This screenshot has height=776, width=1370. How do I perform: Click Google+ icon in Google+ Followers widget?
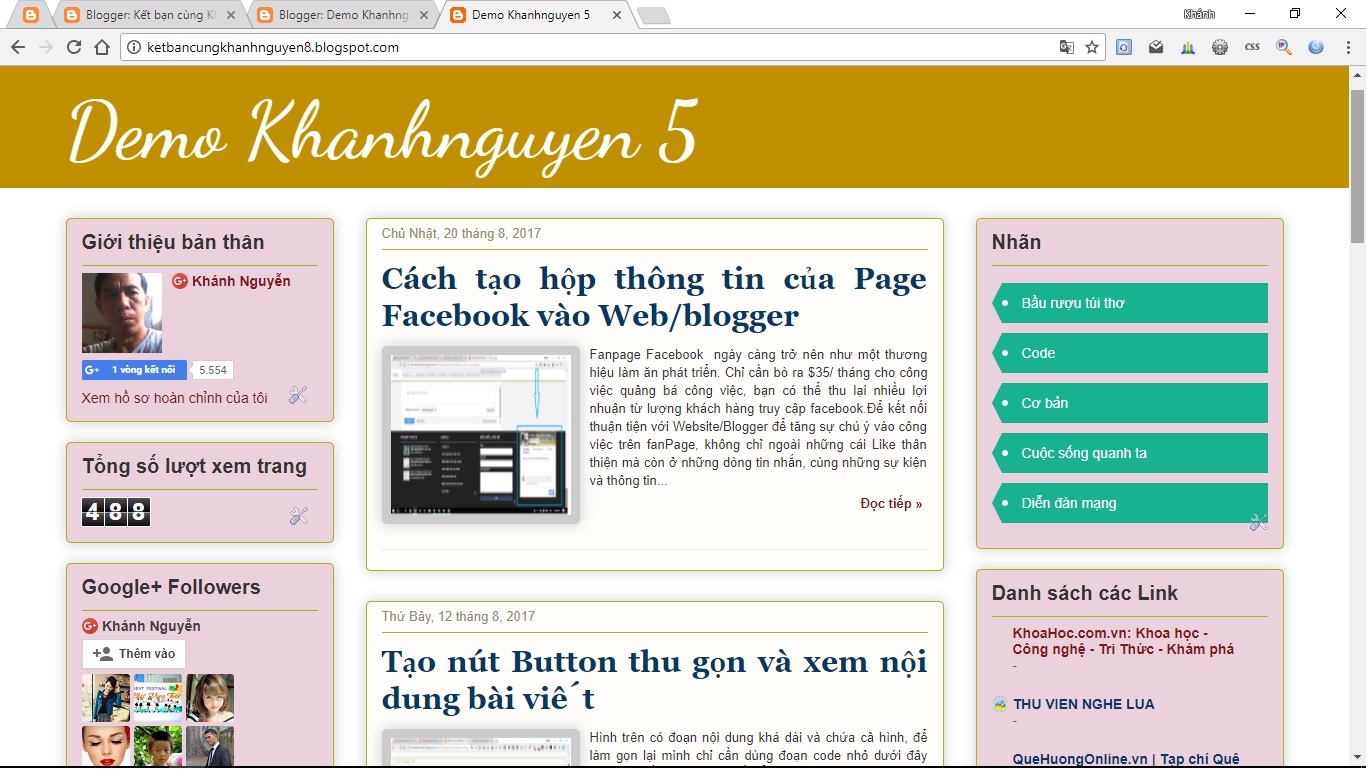[x=90, y=626]
